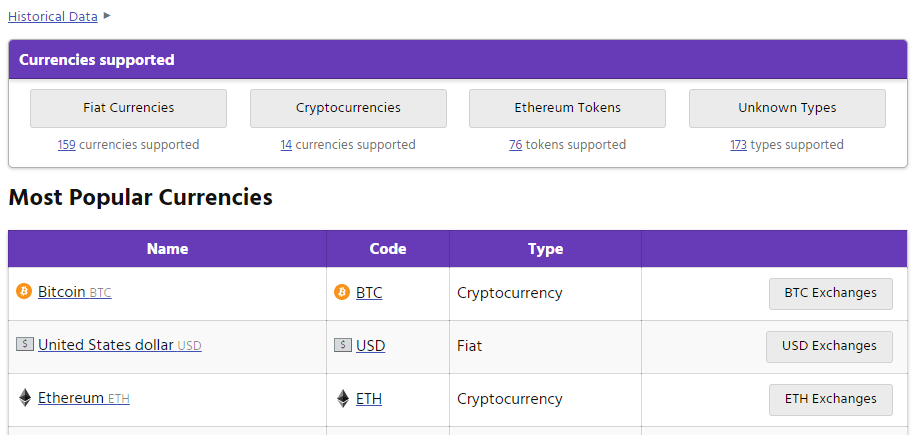Click the Bitcoin icon in Name column
The height and width of the screenshot is (435, 914).
click(24, 292)
